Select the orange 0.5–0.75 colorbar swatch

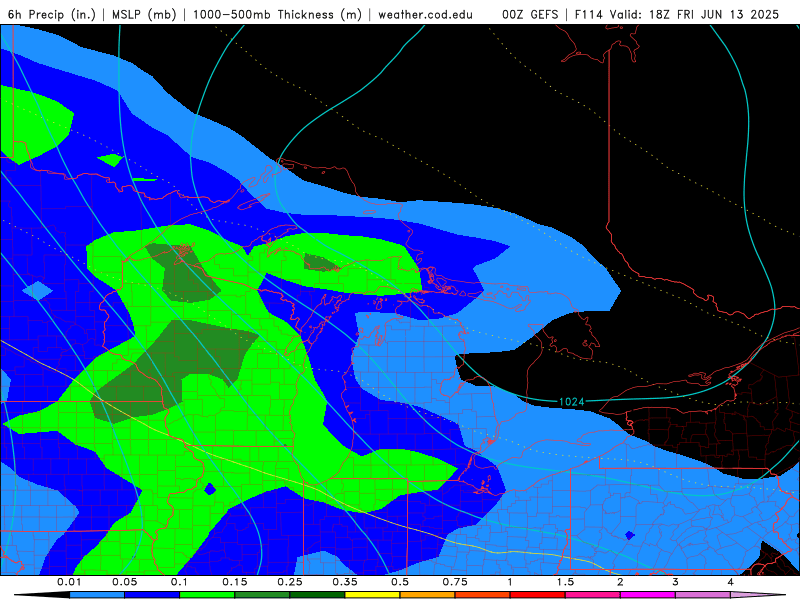point(428,595)
